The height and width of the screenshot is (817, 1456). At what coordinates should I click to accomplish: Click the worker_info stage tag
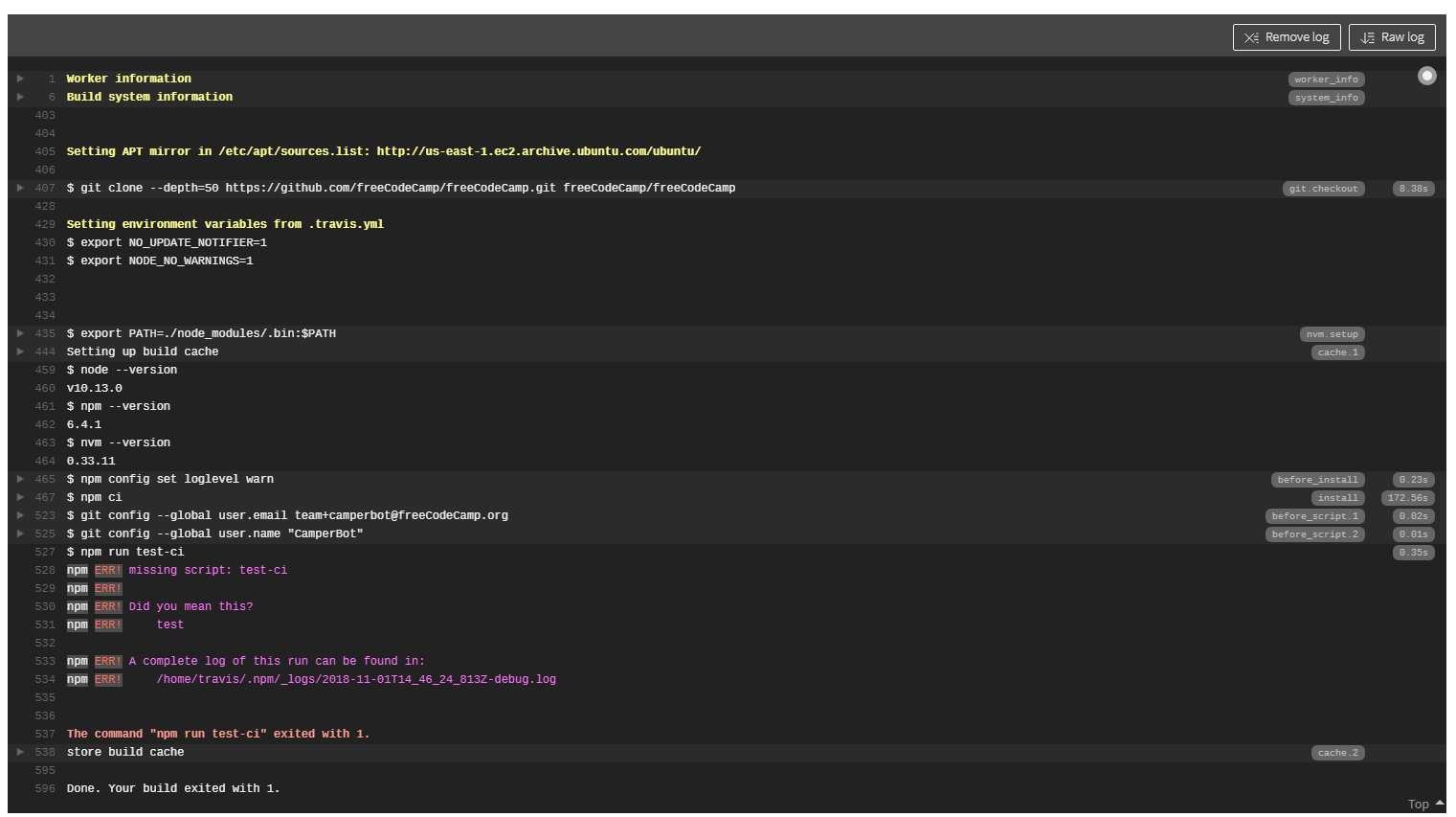1326,79
